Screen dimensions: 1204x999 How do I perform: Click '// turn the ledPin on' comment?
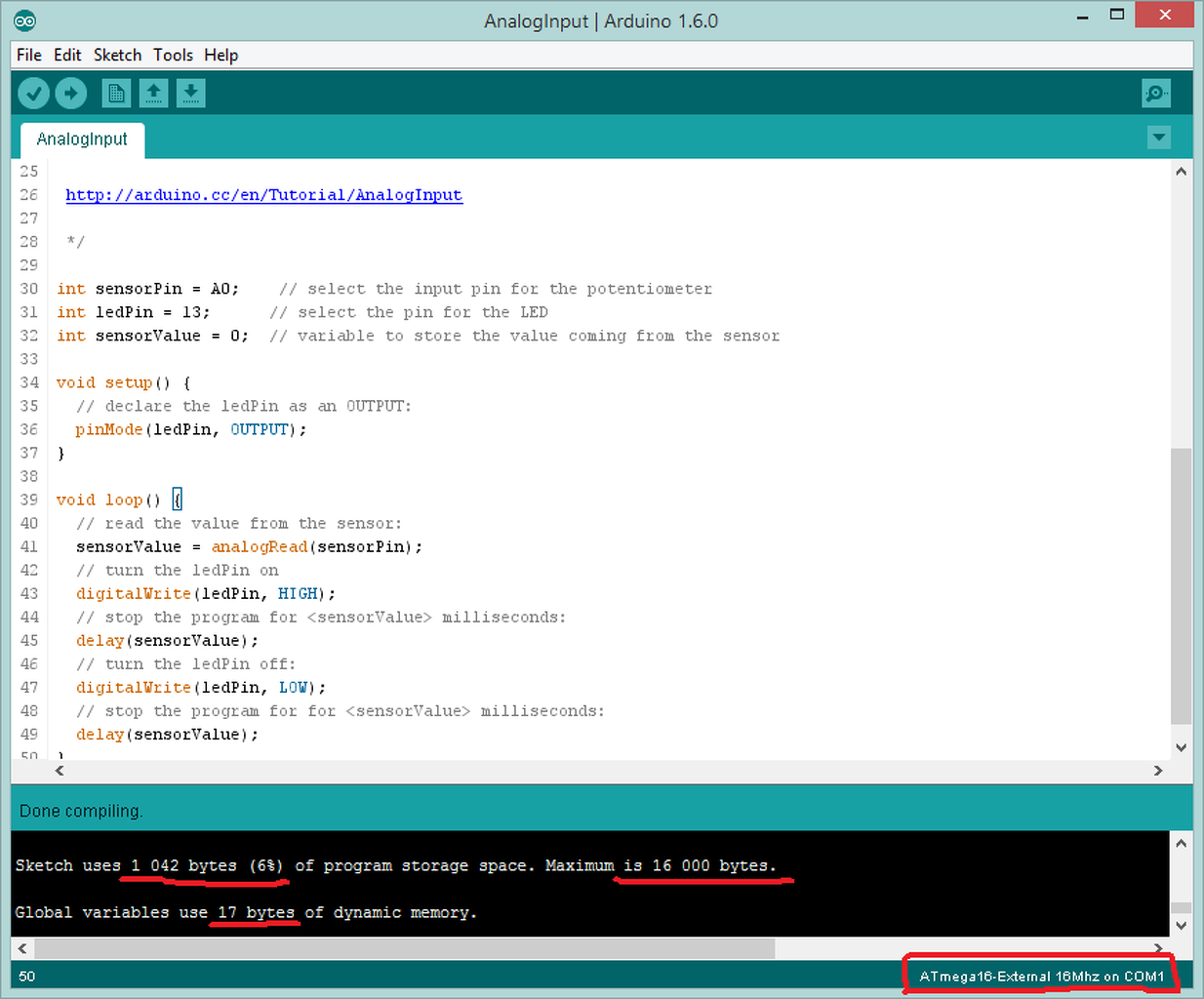(x=178, y=570)
